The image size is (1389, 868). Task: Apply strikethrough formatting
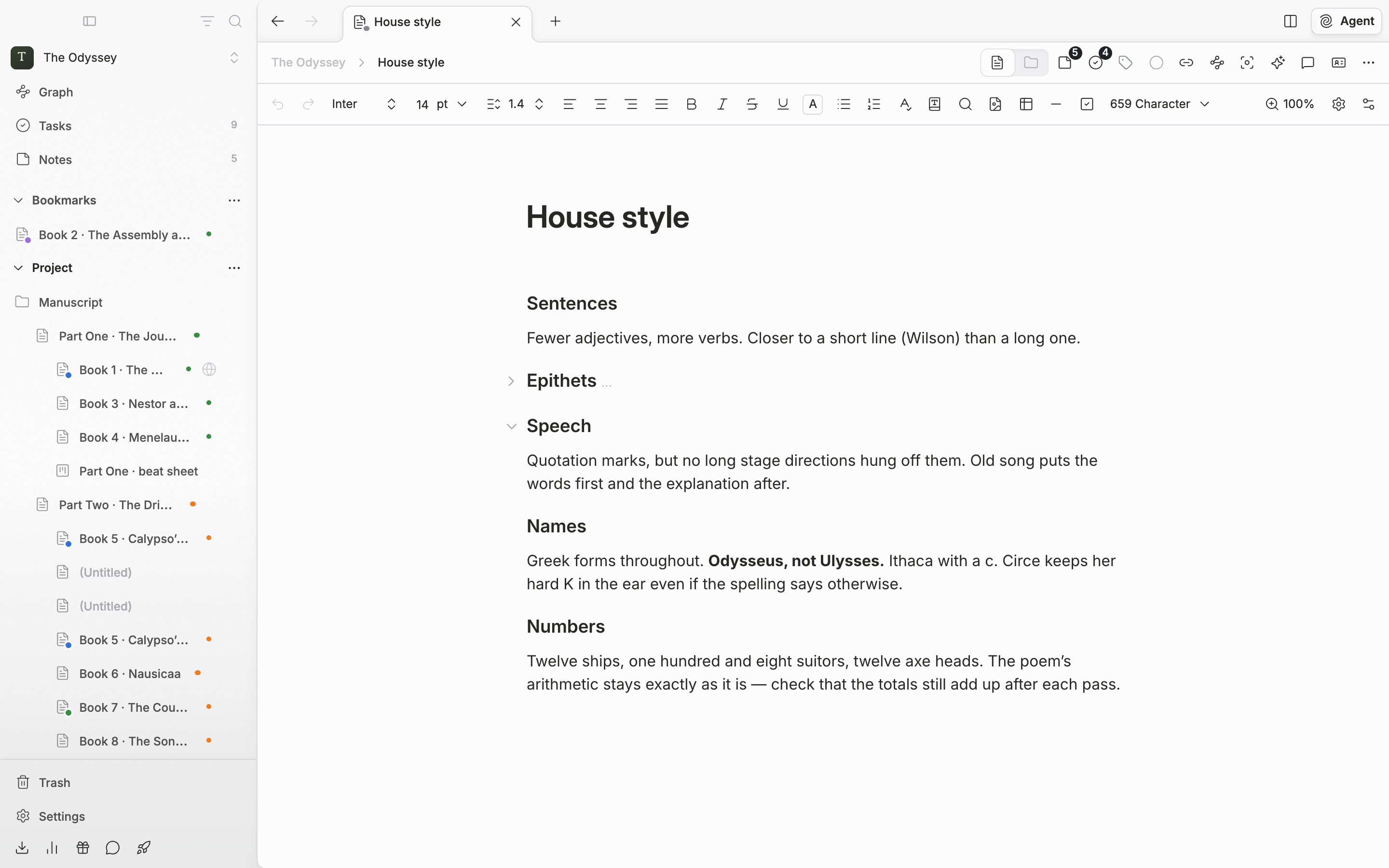(752, 104)
